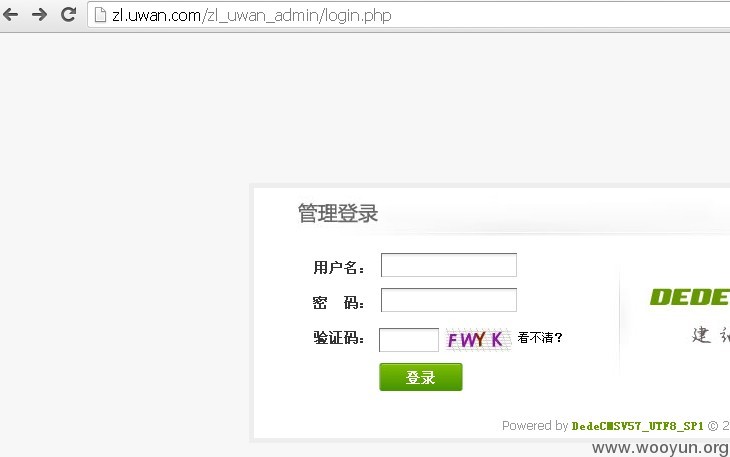
Task: Click the green DEDE logo
Action: tap(689, 297)
